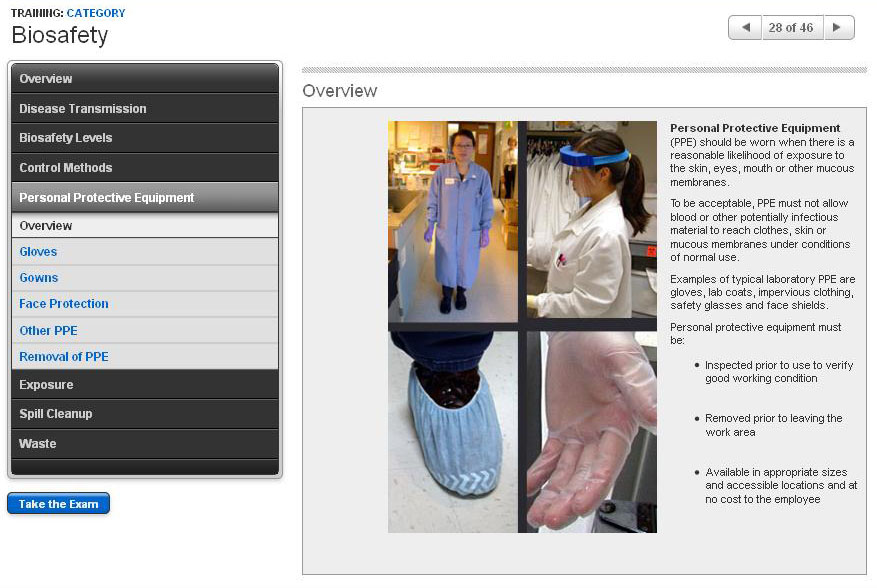Go to Removal of PPE topic
This screenshot has width=877, height=588.
64,357
